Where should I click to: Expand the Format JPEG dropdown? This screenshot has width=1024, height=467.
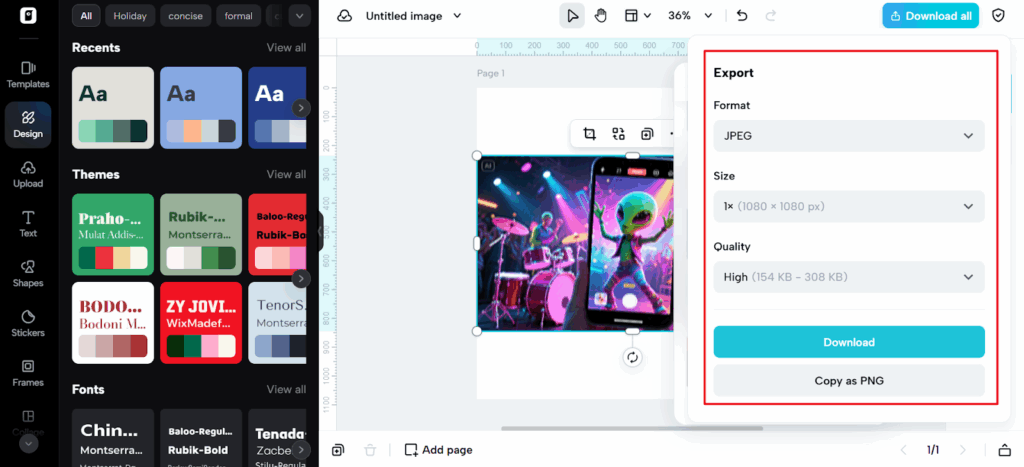click(848, 136)
